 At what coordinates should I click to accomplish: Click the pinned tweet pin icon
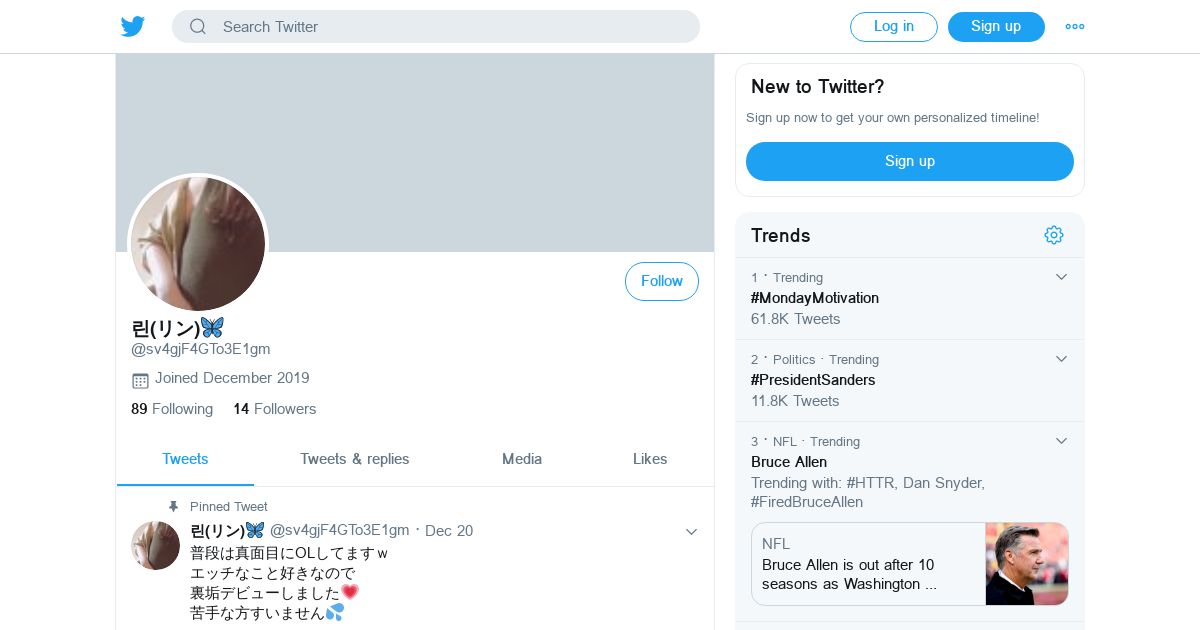173,507
